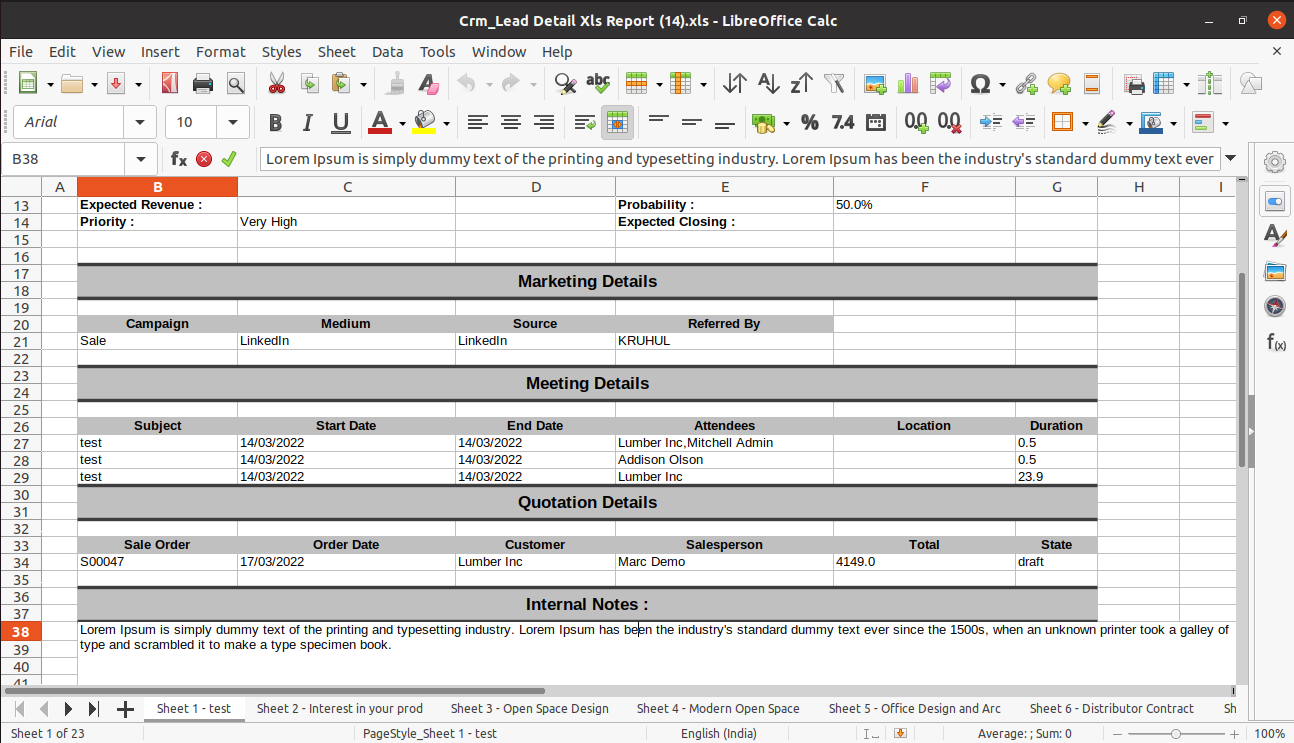
Task: Click the Print icon
Action: (203, 84)
